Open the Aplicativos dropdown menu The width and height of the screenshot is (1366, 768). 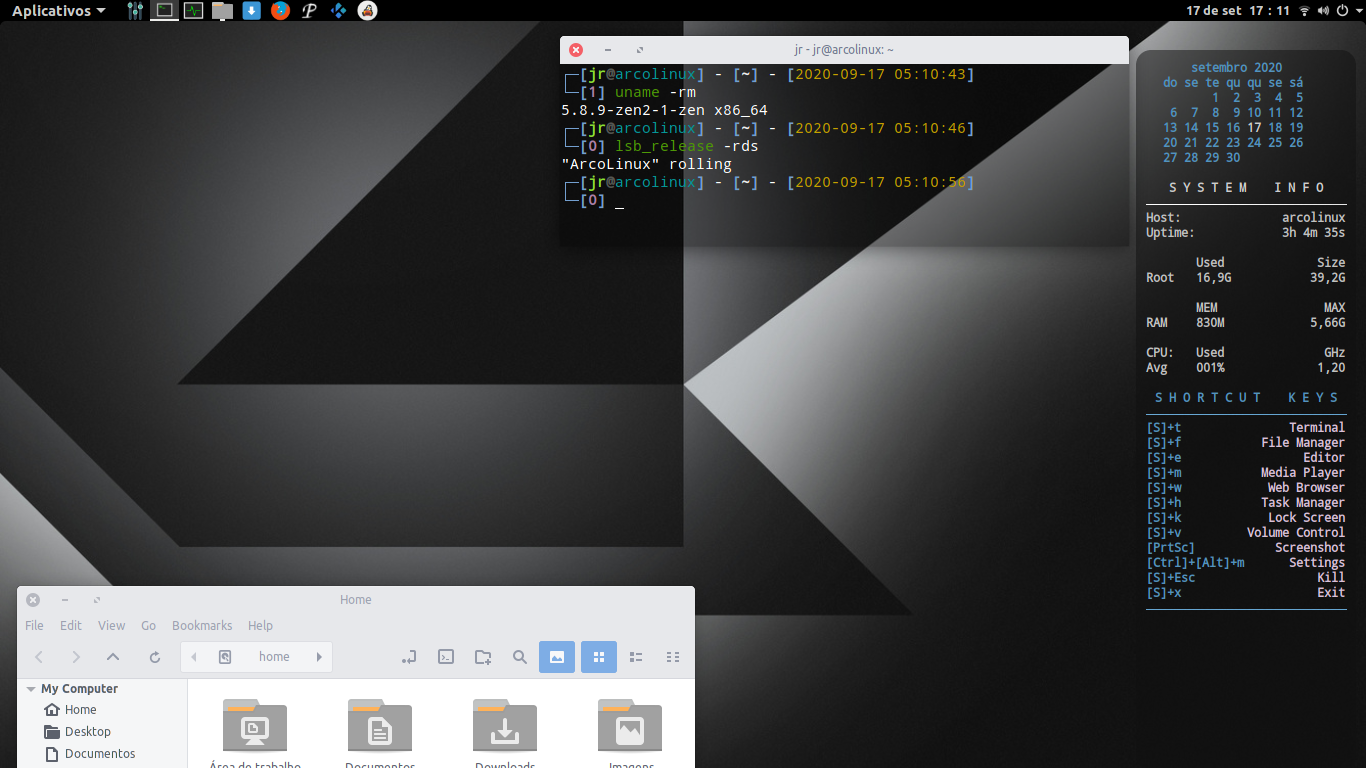coord(59,11)
